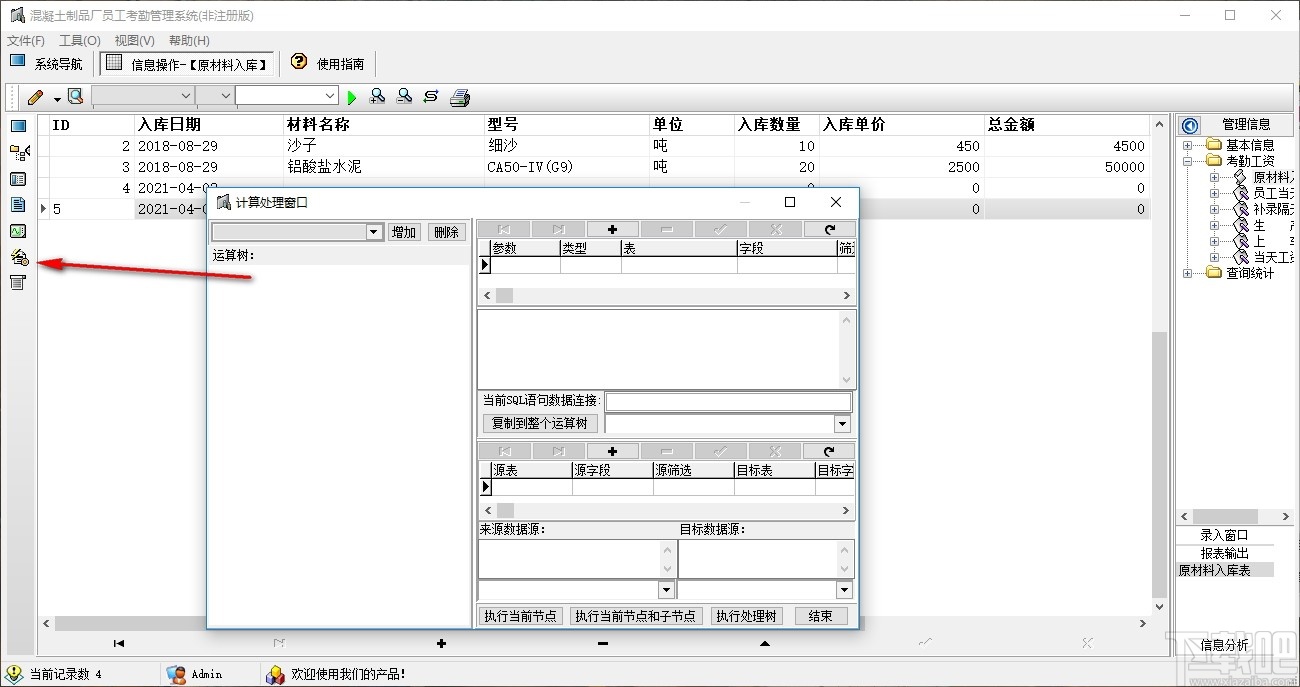
Task: Click the bottom list sidebar icon
Action: click(x=18, y=283)
